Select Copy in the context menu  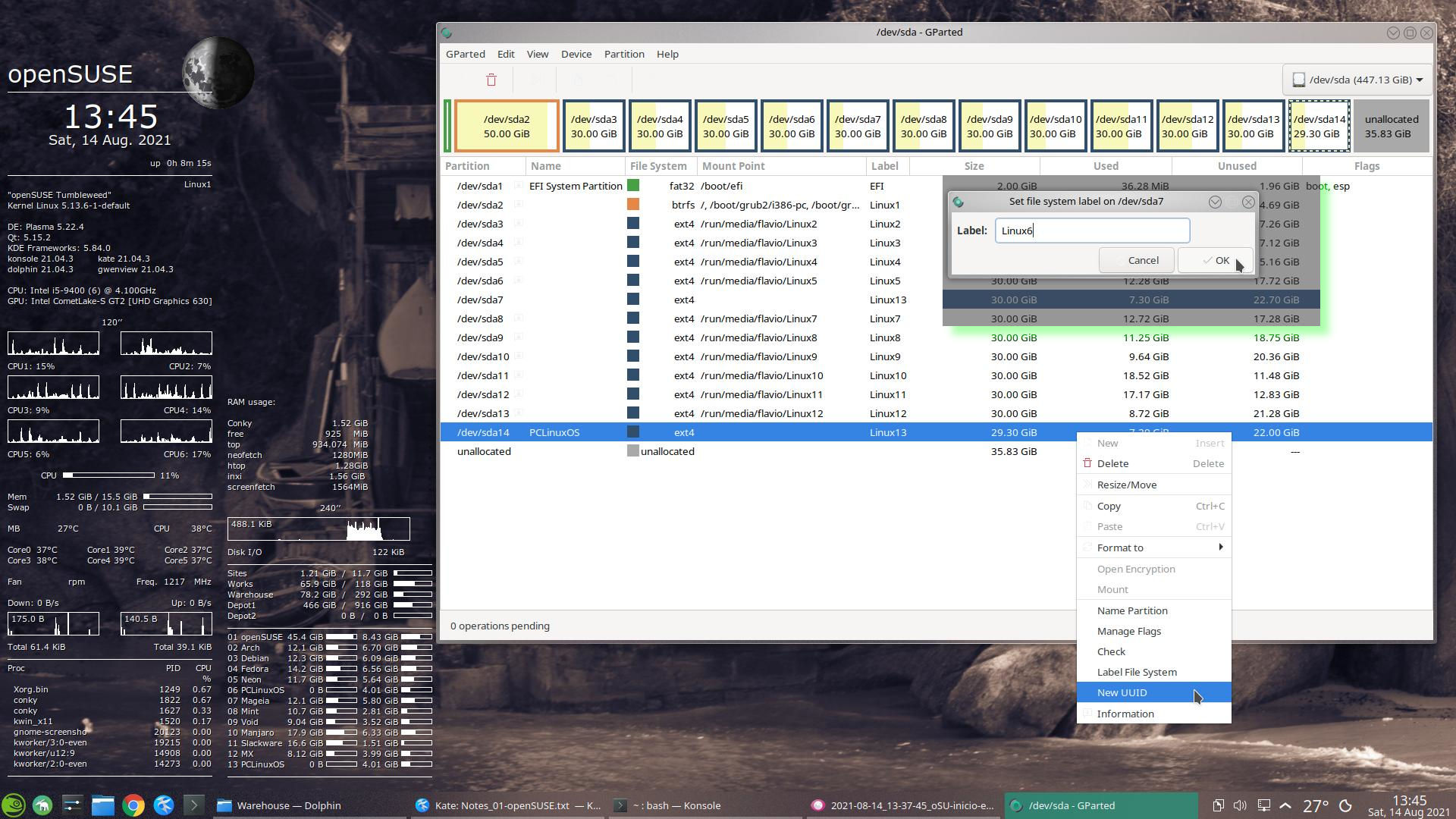[x=1153, y=506]
